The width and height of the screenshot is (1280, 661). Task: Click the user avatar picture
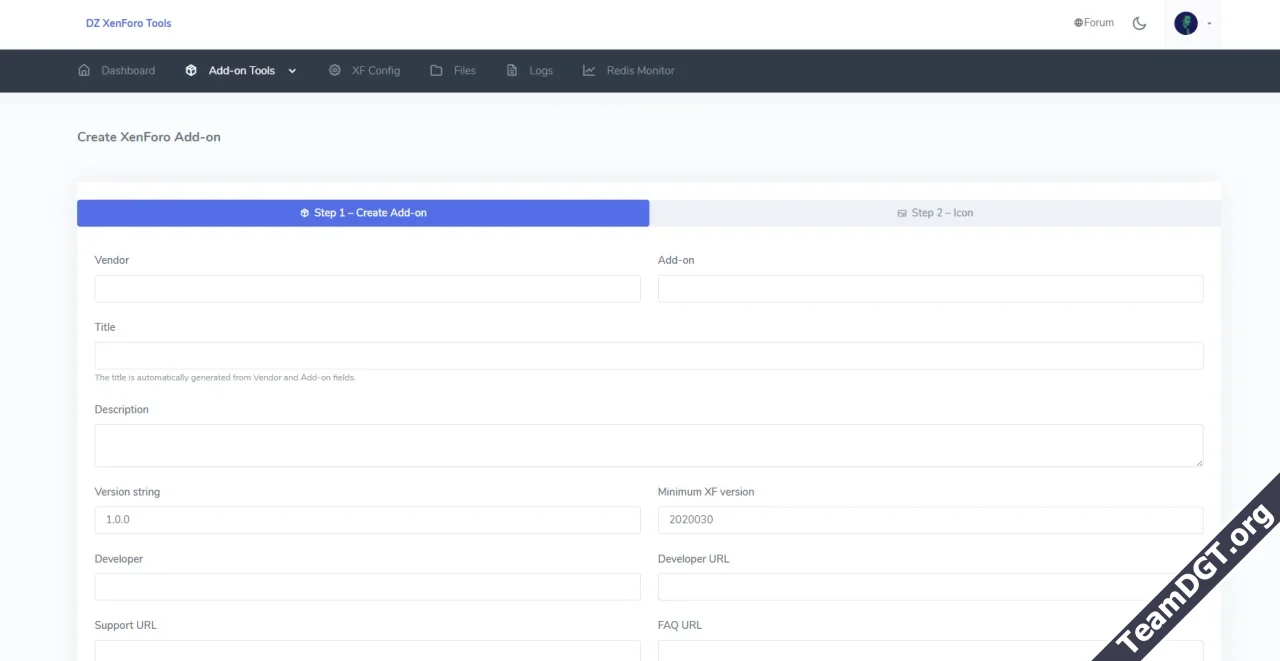tap(1186, 23)
